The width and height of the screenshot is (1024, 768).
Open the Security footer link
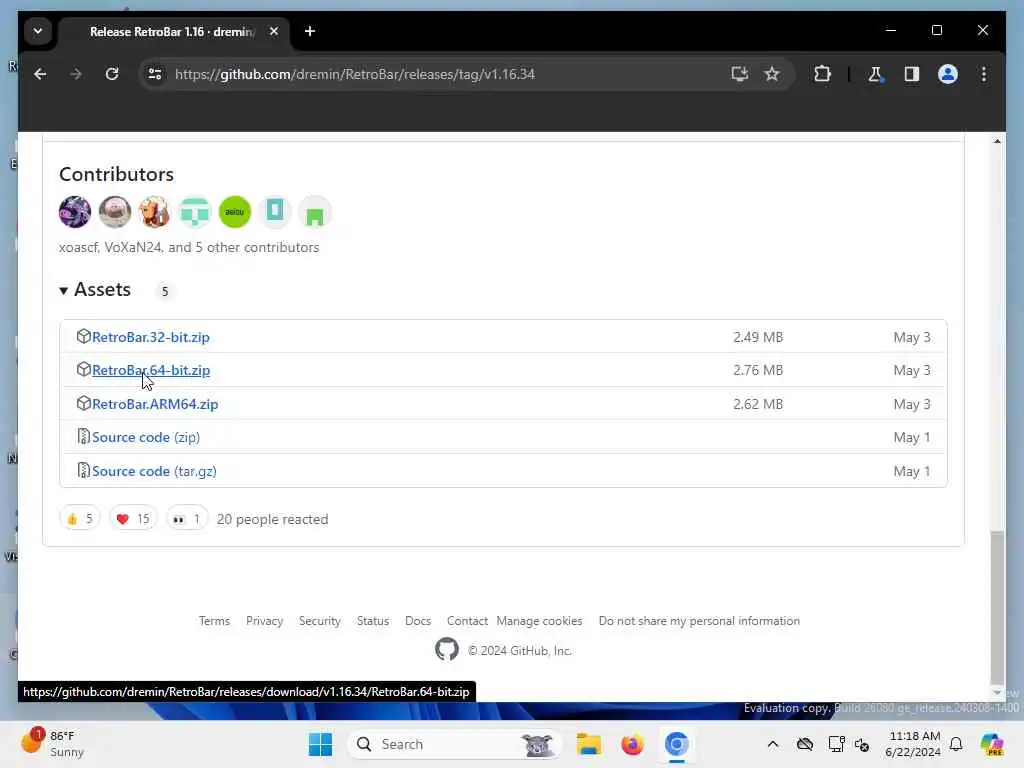[x=319, y=621]
